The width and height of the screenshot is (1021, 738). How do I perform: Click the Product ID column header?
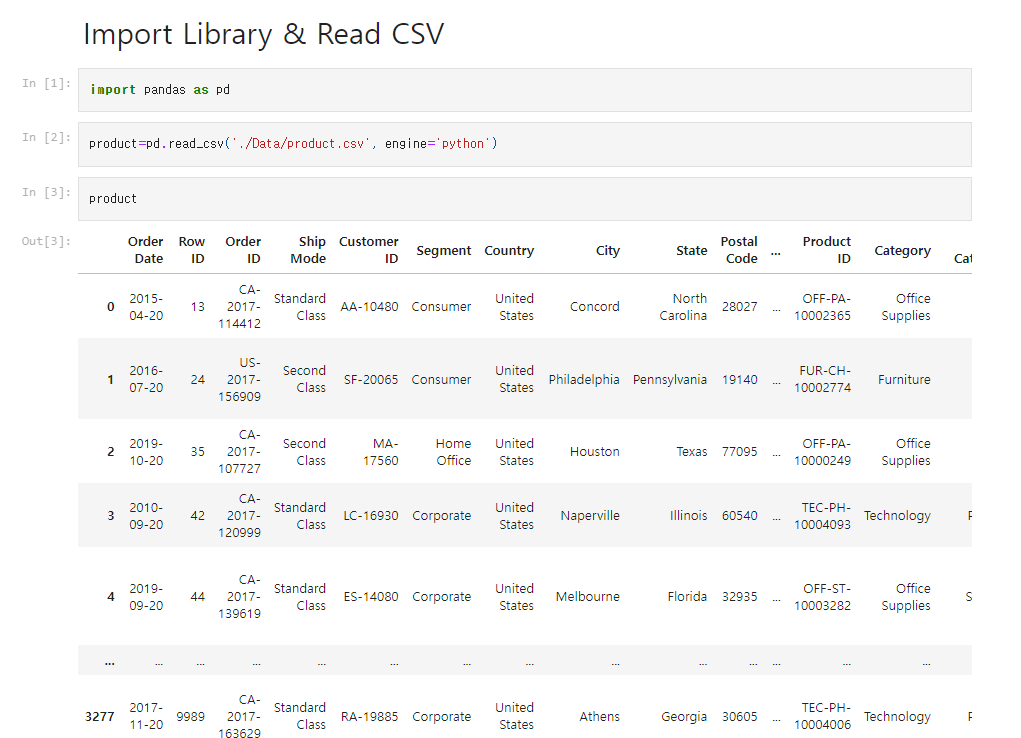826,250
